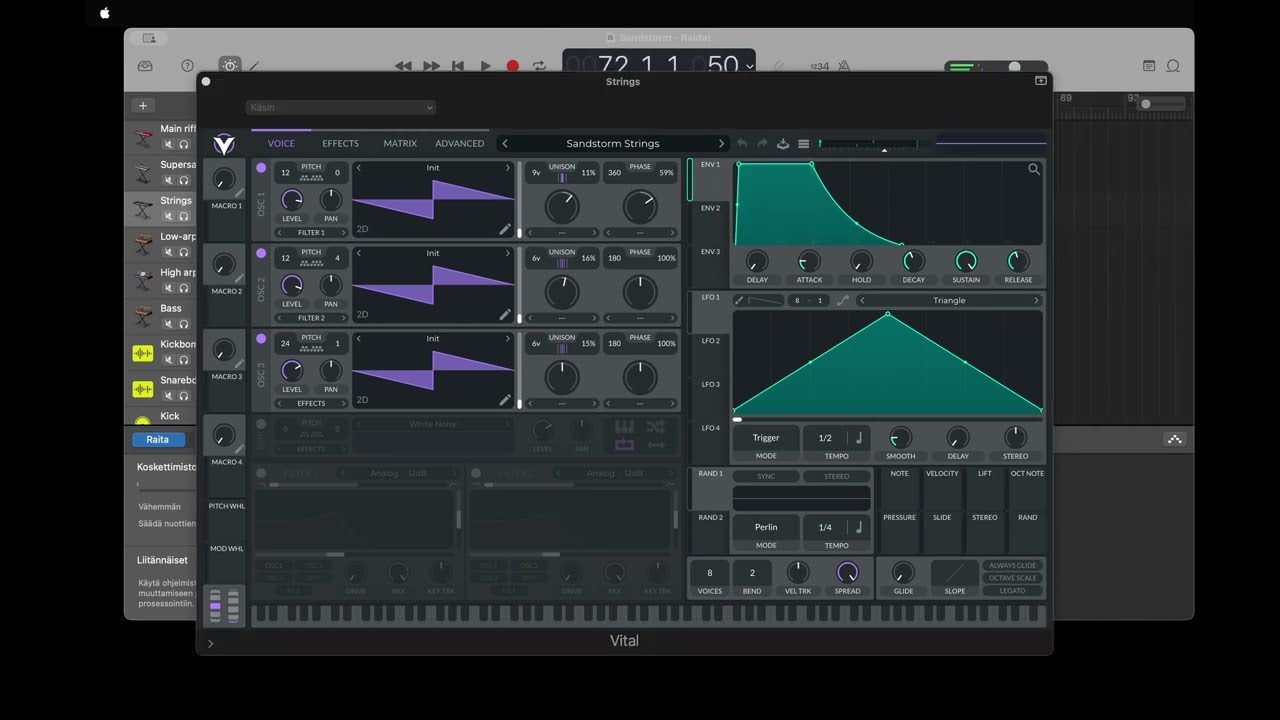The image size is (1280, 720).
Task: Click rewind in the Logic transport bar
Action: [x=403, y=66]
